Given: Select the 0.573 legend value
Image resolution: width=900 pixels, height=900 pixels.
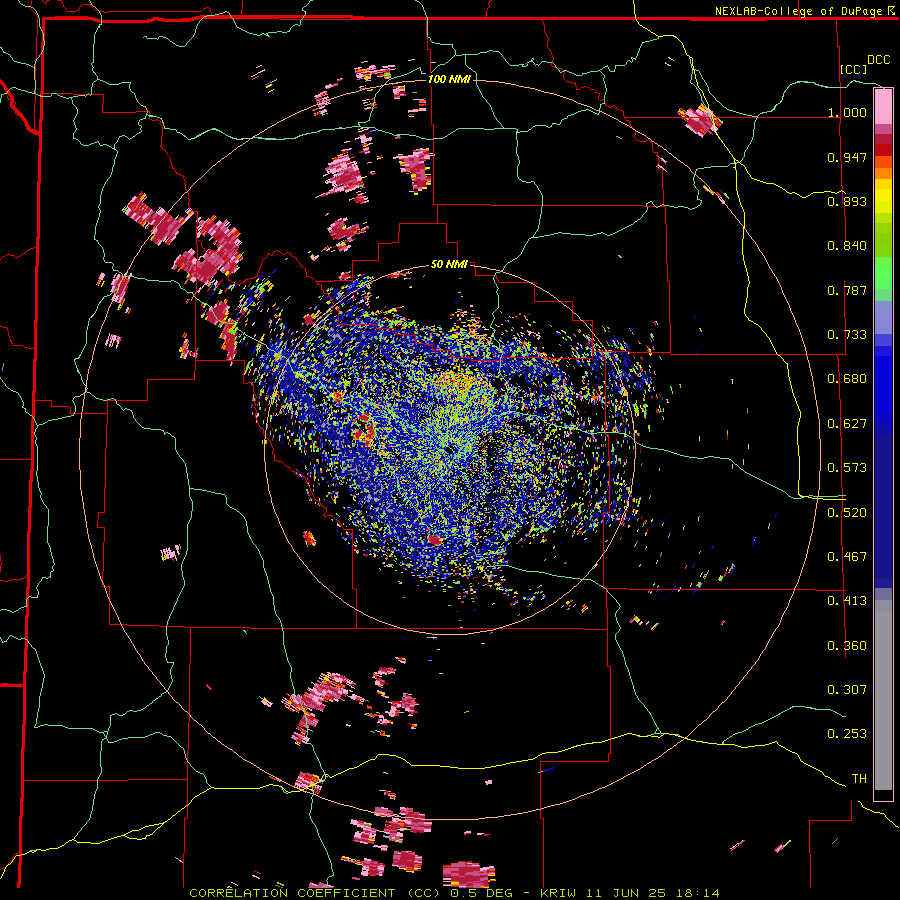Looking at the screenshot, I should (847, 468).
